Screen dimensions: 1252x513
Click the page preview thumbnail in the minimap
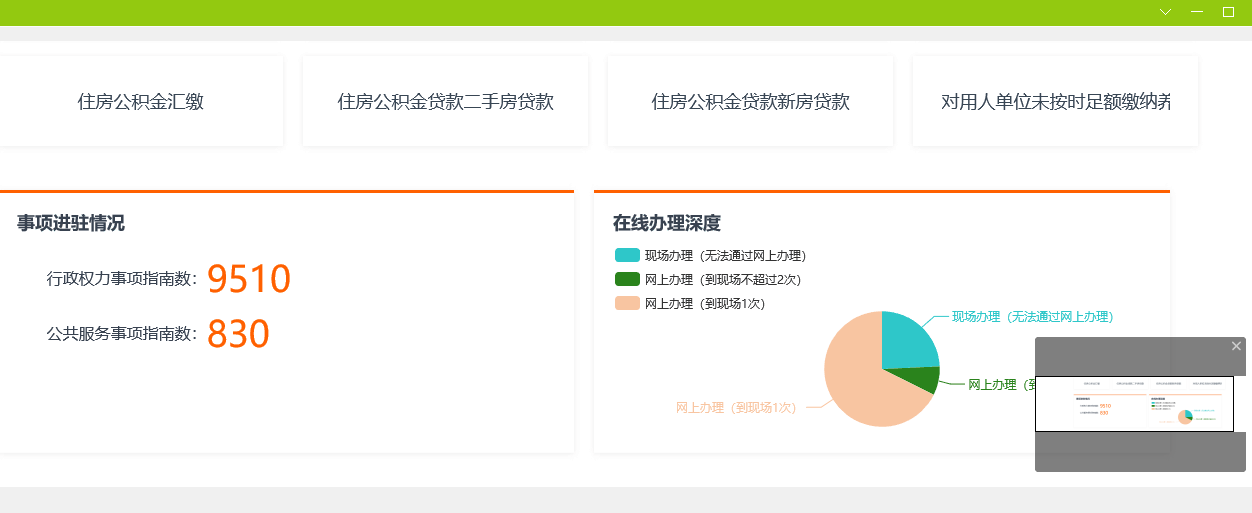pyautogui.click(x=1134, y=404)
